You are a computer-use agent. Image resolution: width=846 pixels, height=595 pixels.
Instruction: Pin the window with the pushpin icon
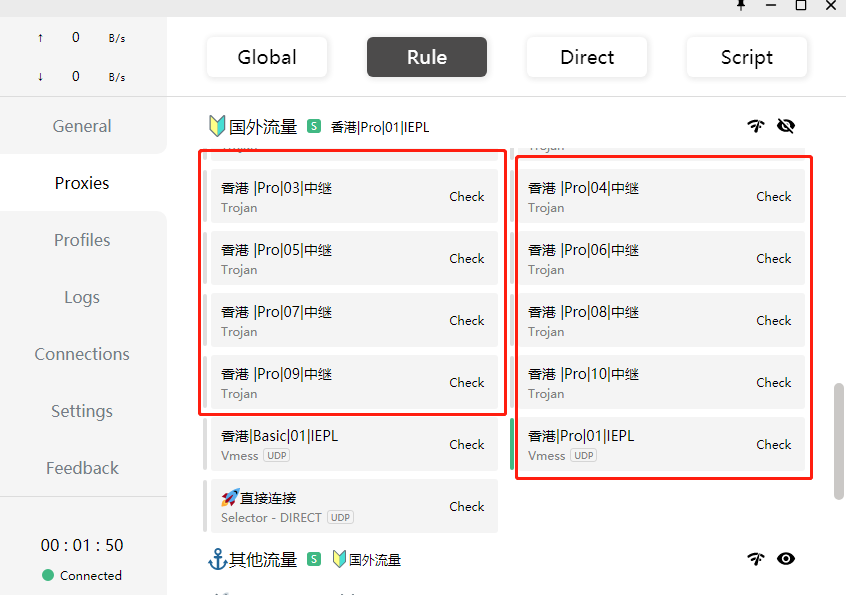click(x=741, y=5)
